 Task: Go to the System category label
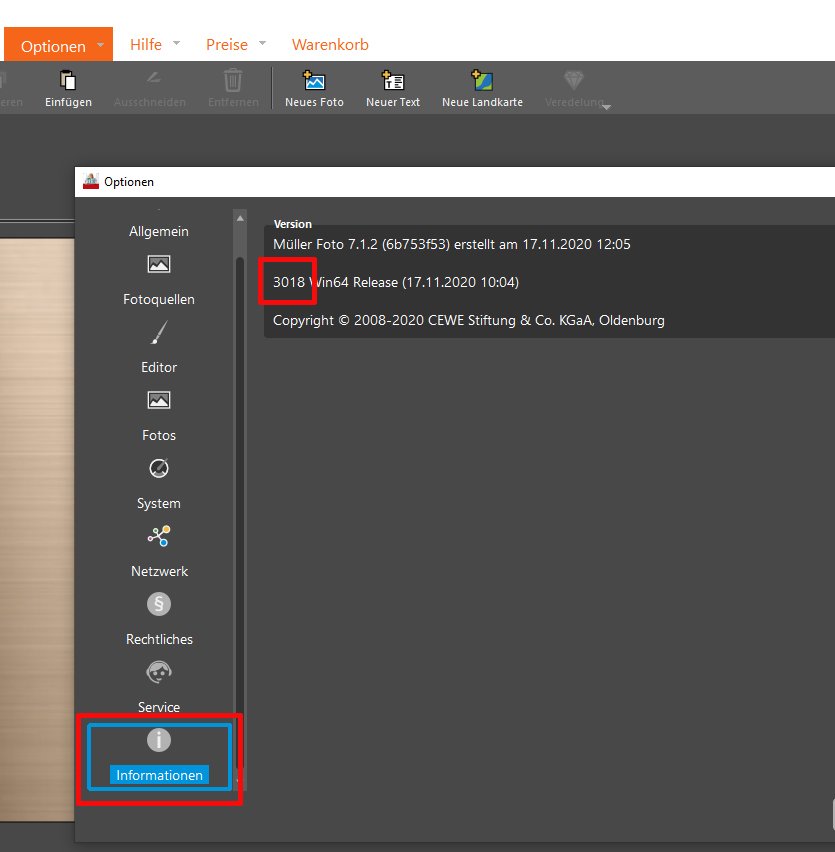click(x=159, y=504)
